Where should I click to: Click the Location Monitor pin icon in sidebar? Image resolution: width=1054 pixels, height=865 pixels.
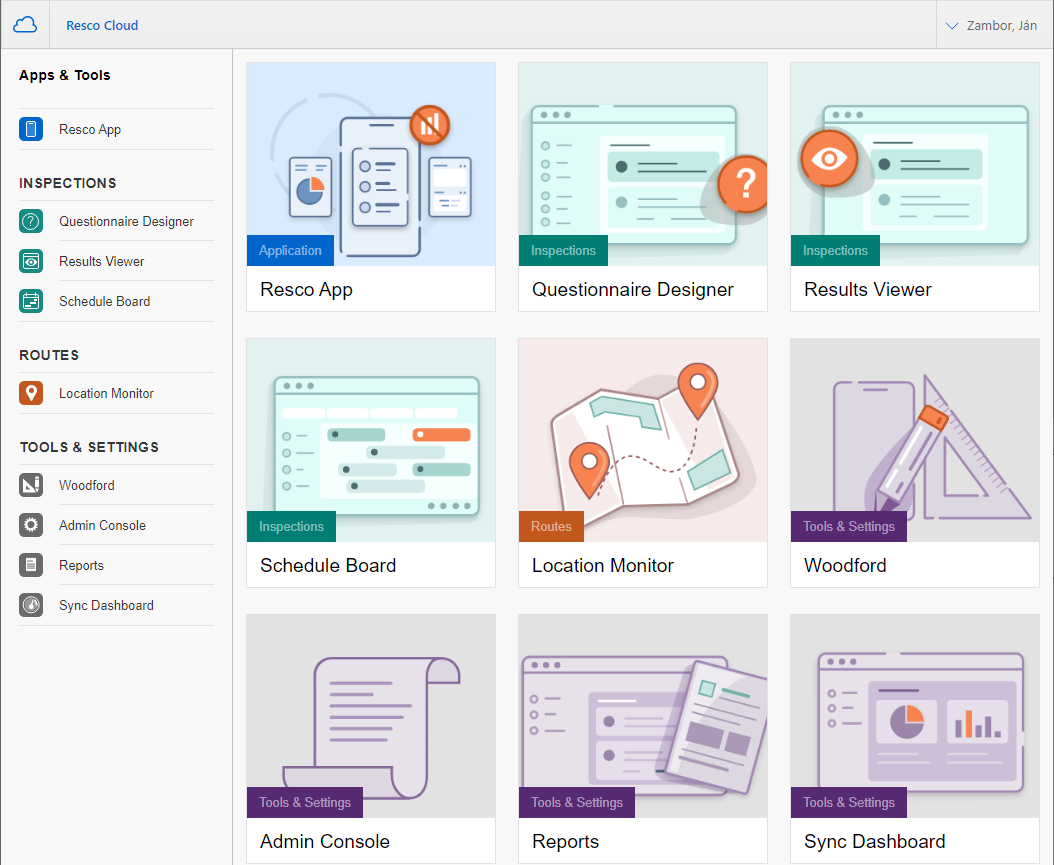(31, 393)
